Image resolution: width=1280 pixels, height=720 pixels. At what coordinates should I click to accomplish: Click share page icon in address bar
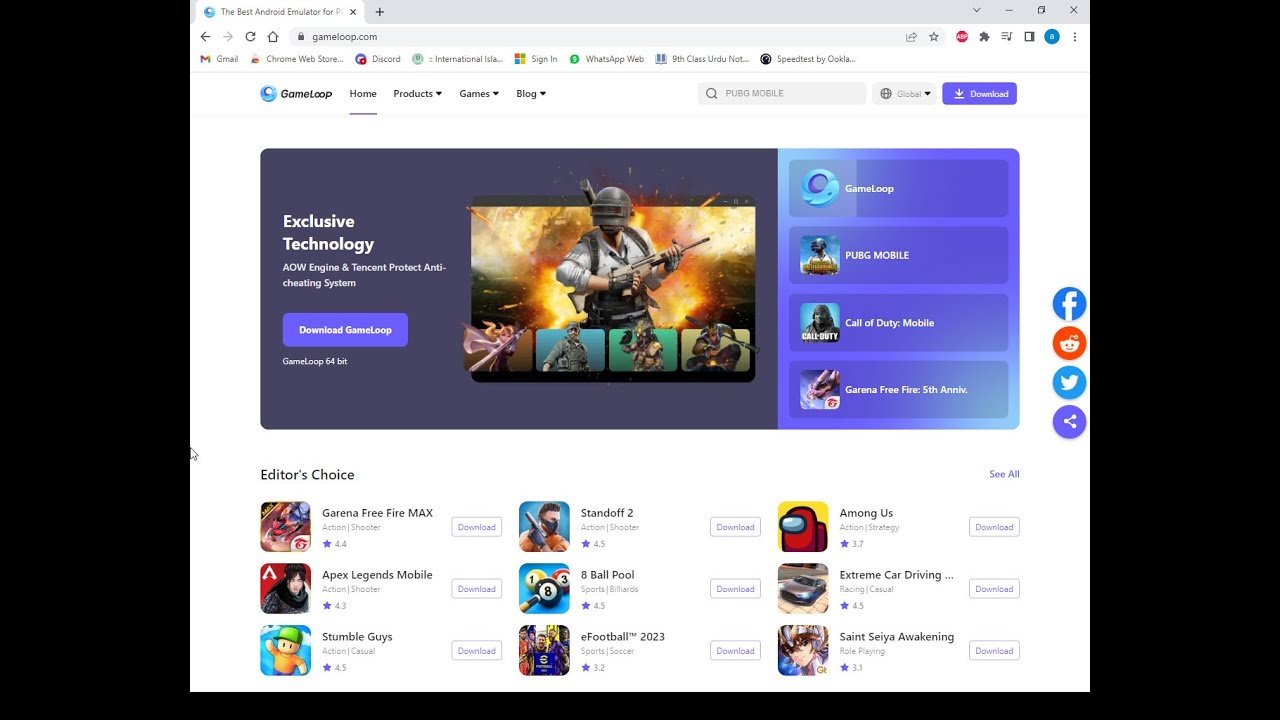pos(911,37)
